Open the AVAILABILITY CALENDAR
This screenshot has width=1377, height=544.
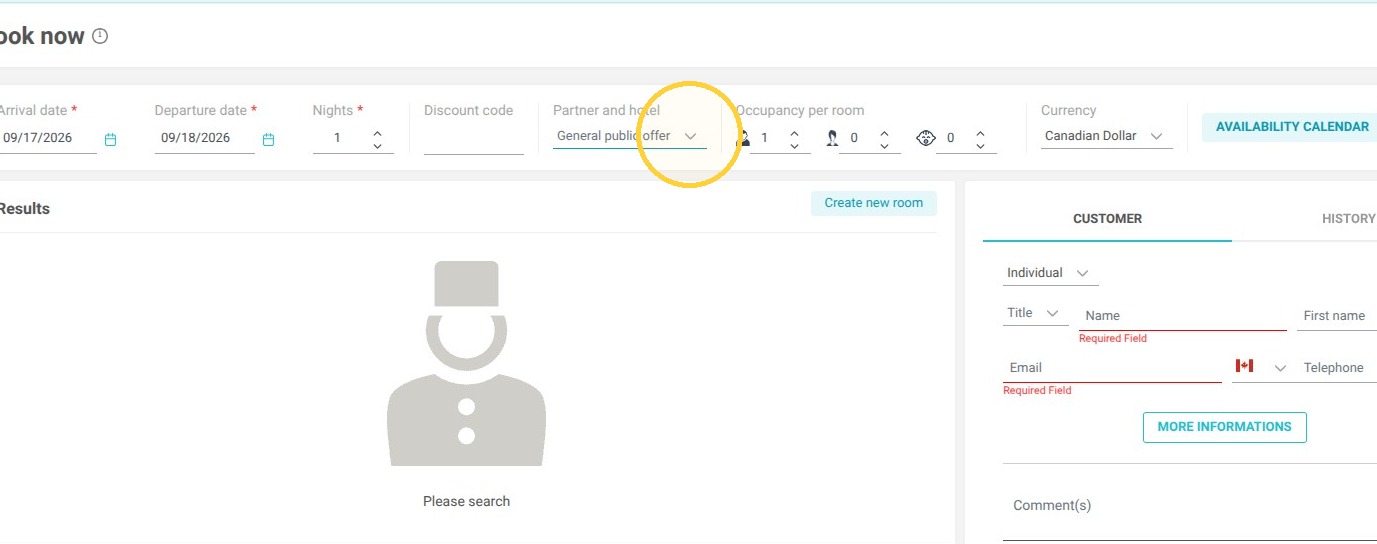point(1292,127)
